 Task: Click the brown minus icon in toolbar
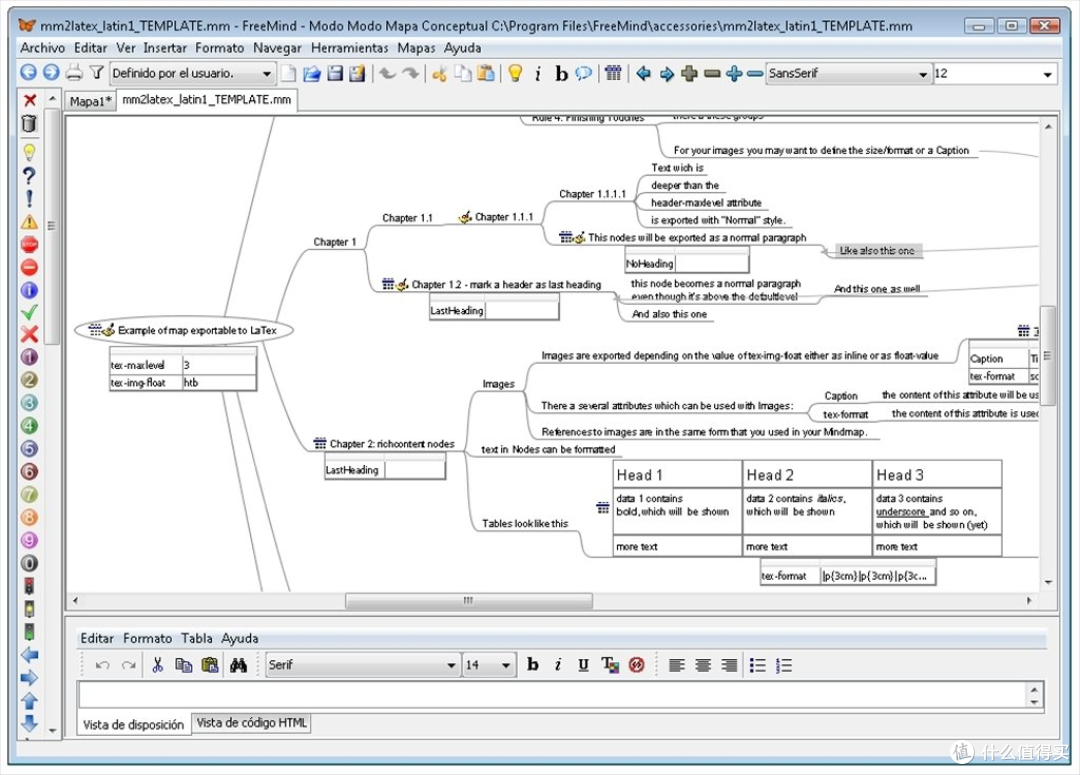click(712, 73)
